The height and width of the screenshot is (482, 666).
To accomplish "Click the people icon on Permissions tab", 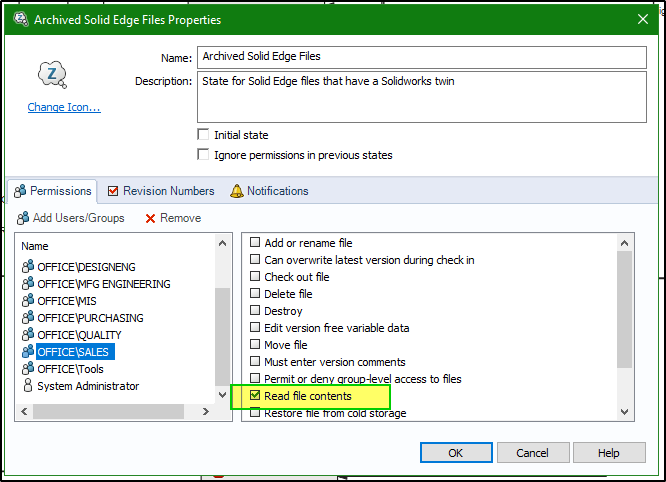I will pyautogui.click(x=20, y=191).
